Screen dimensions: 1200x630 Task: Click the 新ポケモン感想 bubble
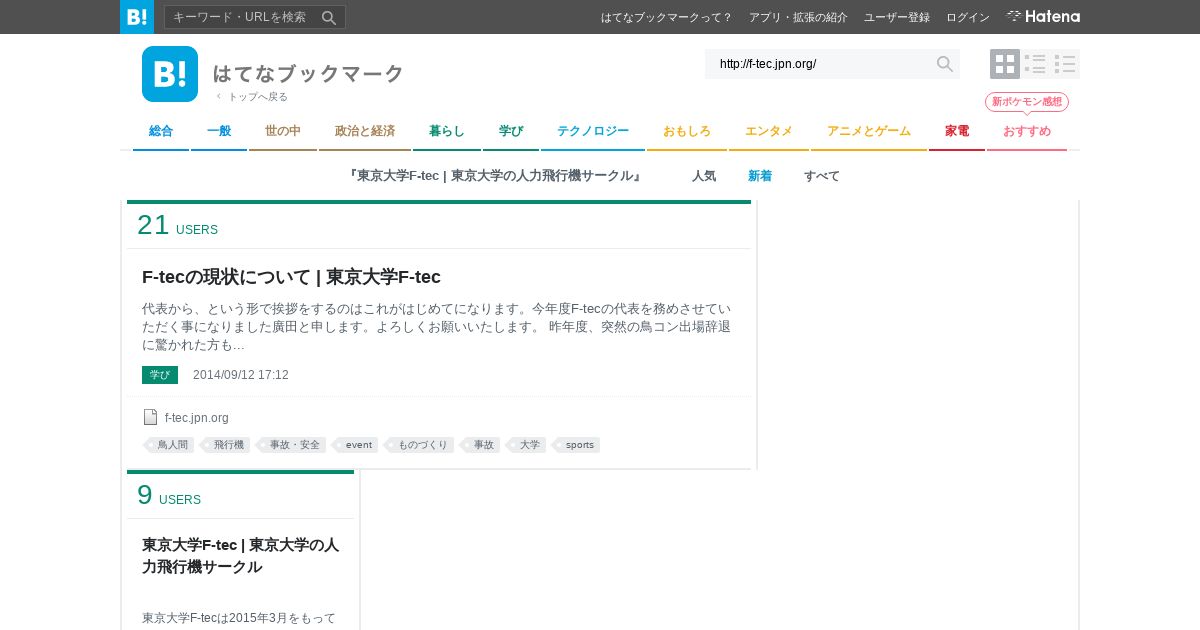(1027, 102)
